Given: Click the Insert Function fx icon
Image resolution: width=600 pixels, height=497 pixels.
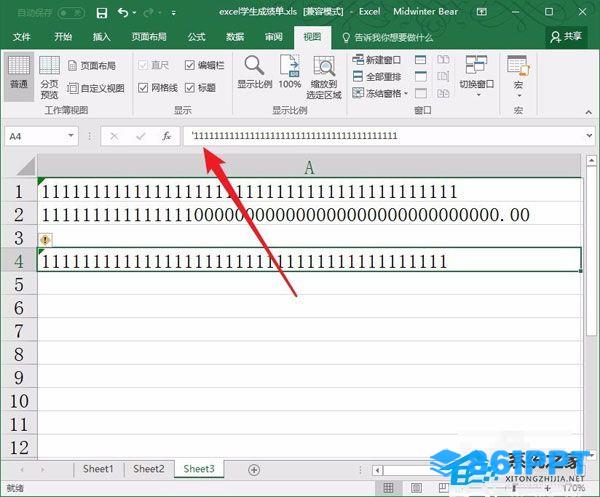Looking at the screenshot, I should click(166, 136).
